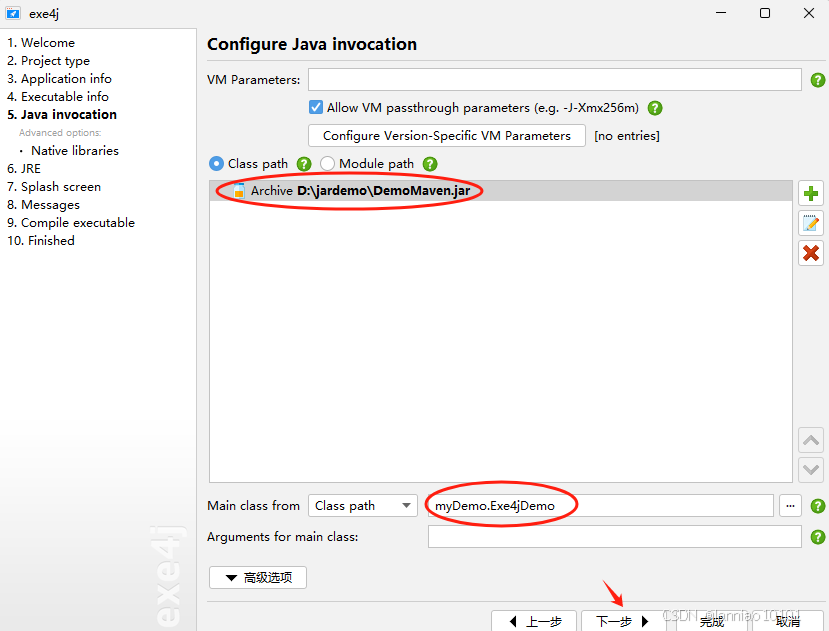Move class path entry down
This screenshot has height=631, width=829.
pyautogui.click(x=810, y=470)
